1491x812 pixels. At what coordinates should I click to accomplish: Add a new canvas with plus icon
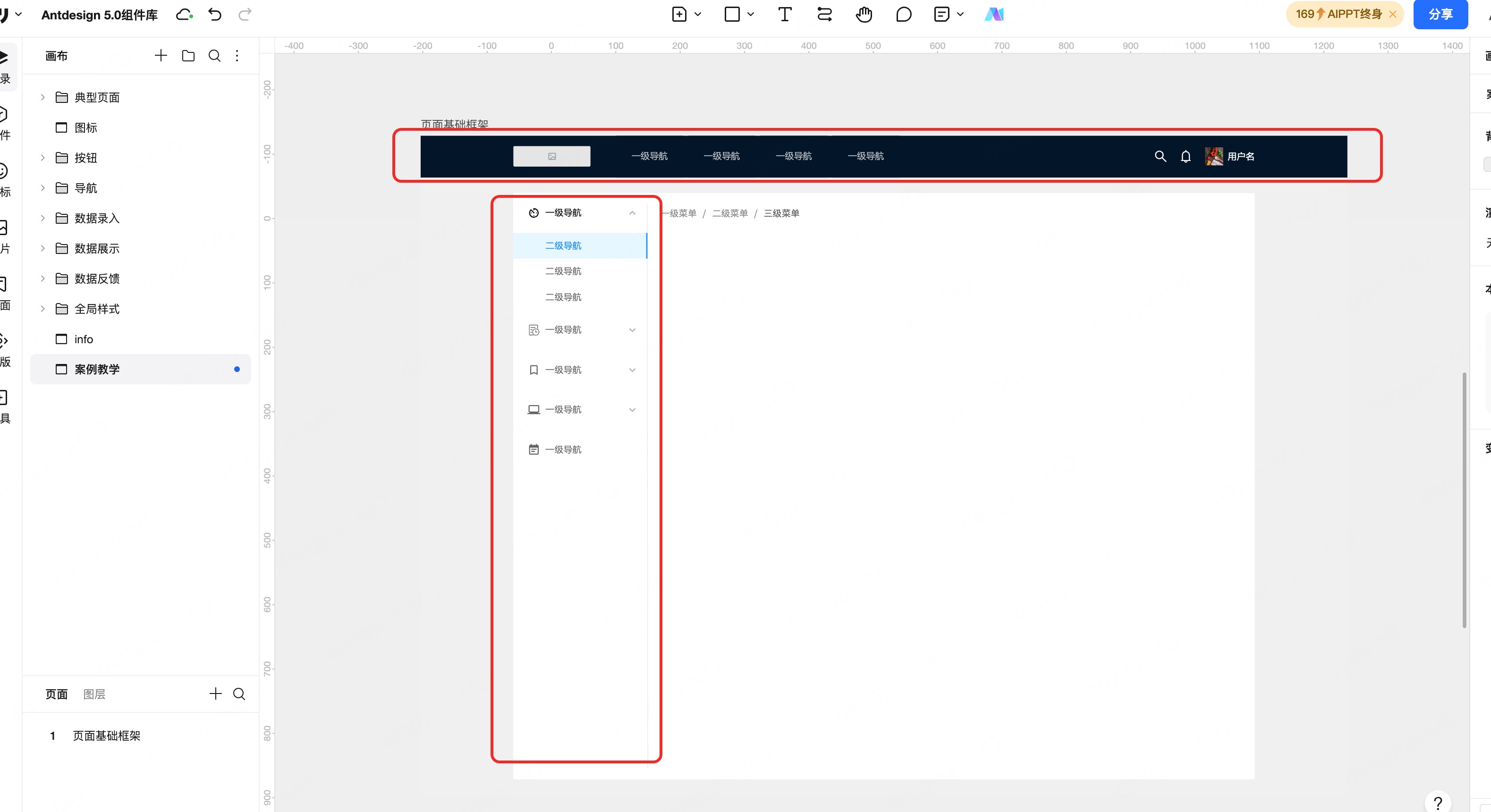(161, 56)
